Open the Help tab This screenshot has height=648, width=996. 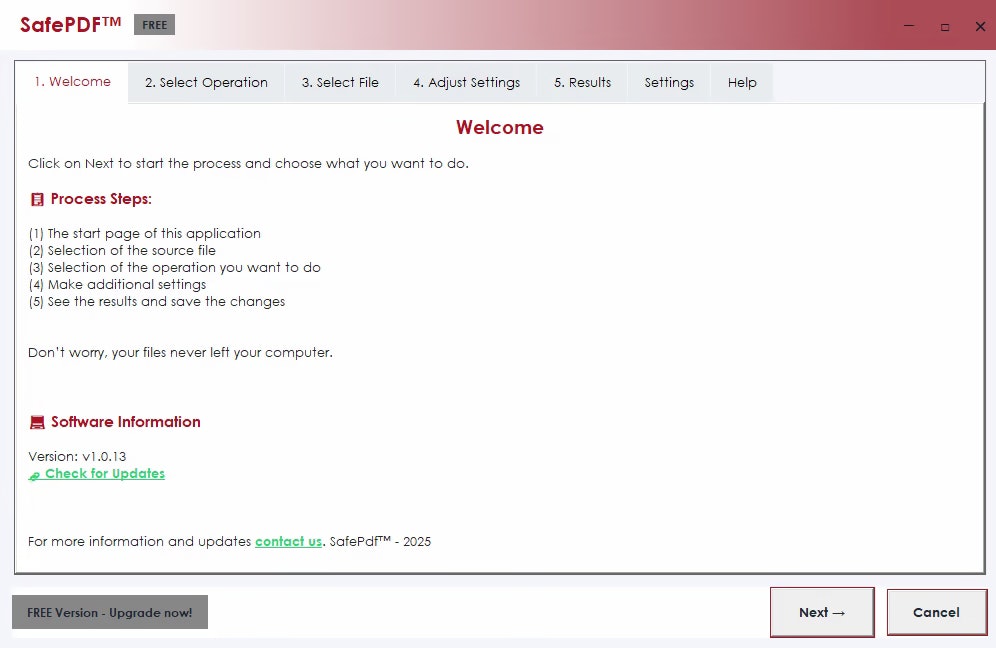(x=742, y=83)
